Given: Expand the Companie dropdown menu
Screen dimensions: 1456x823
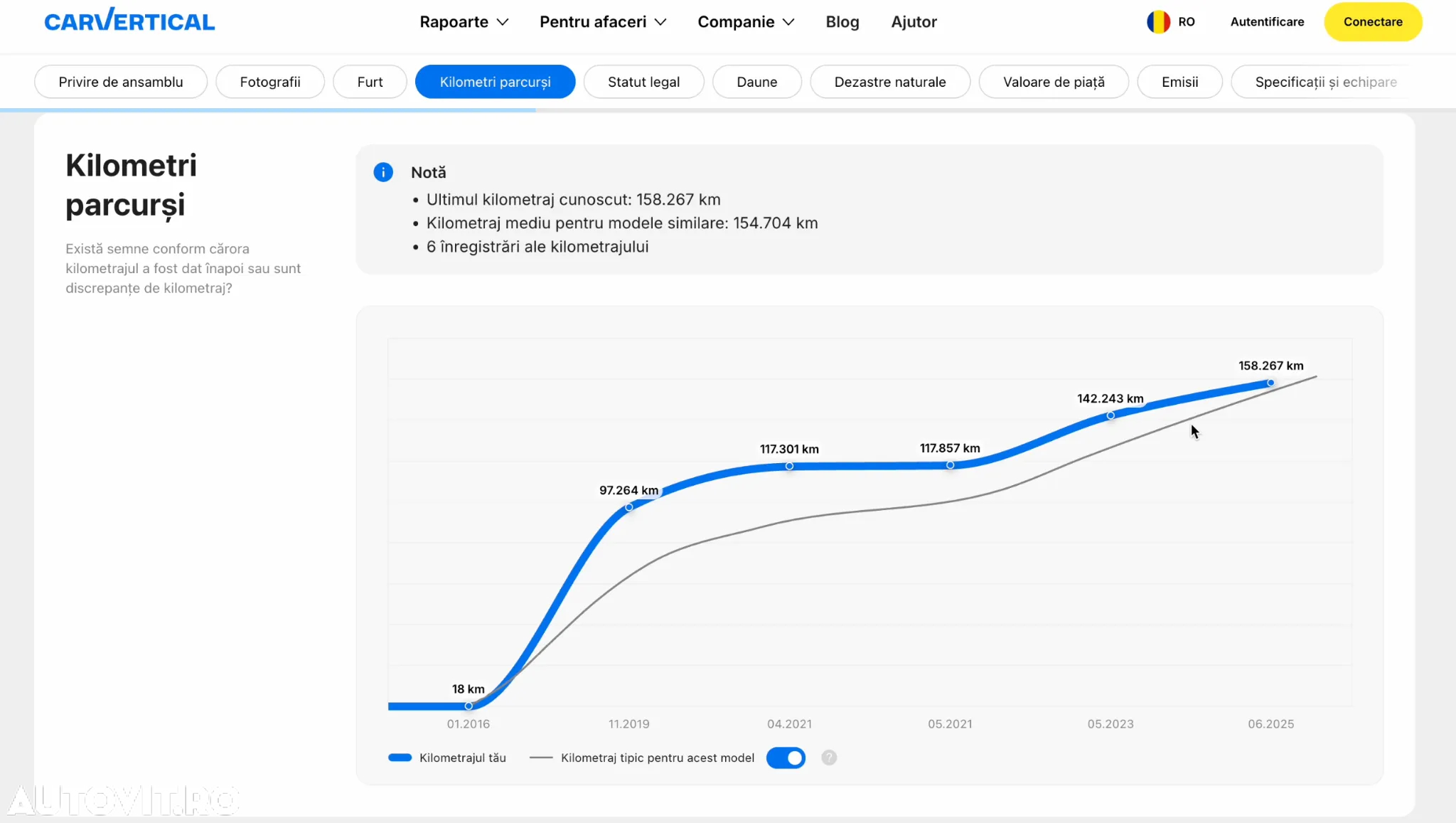Looking at the screenshot, I should [746, 22].
